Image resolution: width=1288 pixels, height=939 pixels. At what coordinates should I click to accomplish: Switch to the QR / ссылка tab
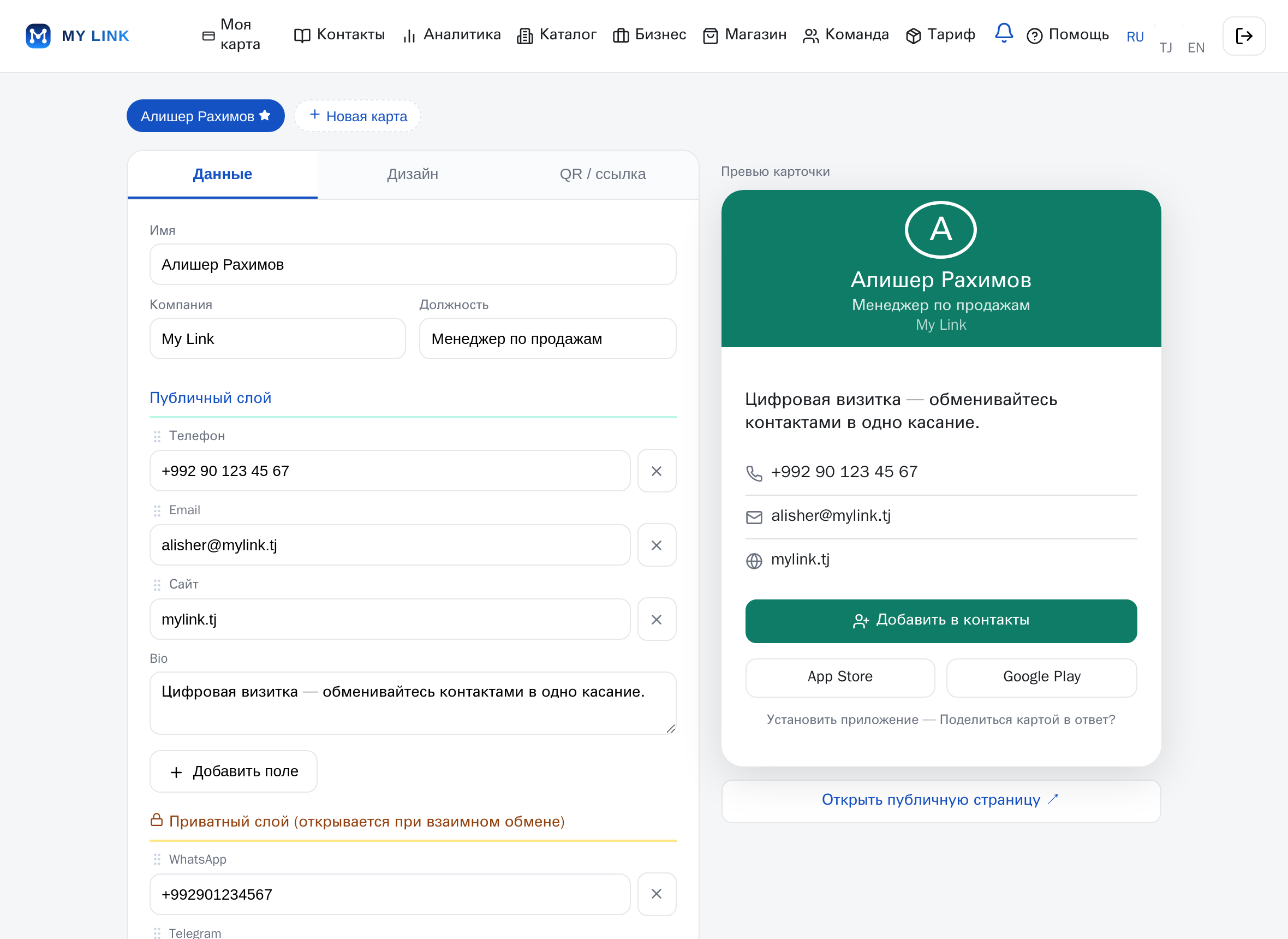coord(603,174)
